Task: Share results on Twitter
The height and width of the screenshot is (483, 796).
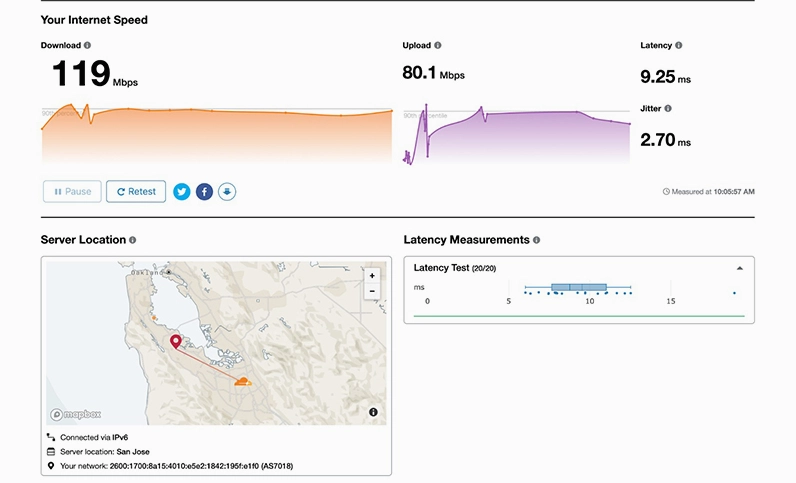Action: tap(181, 191)
